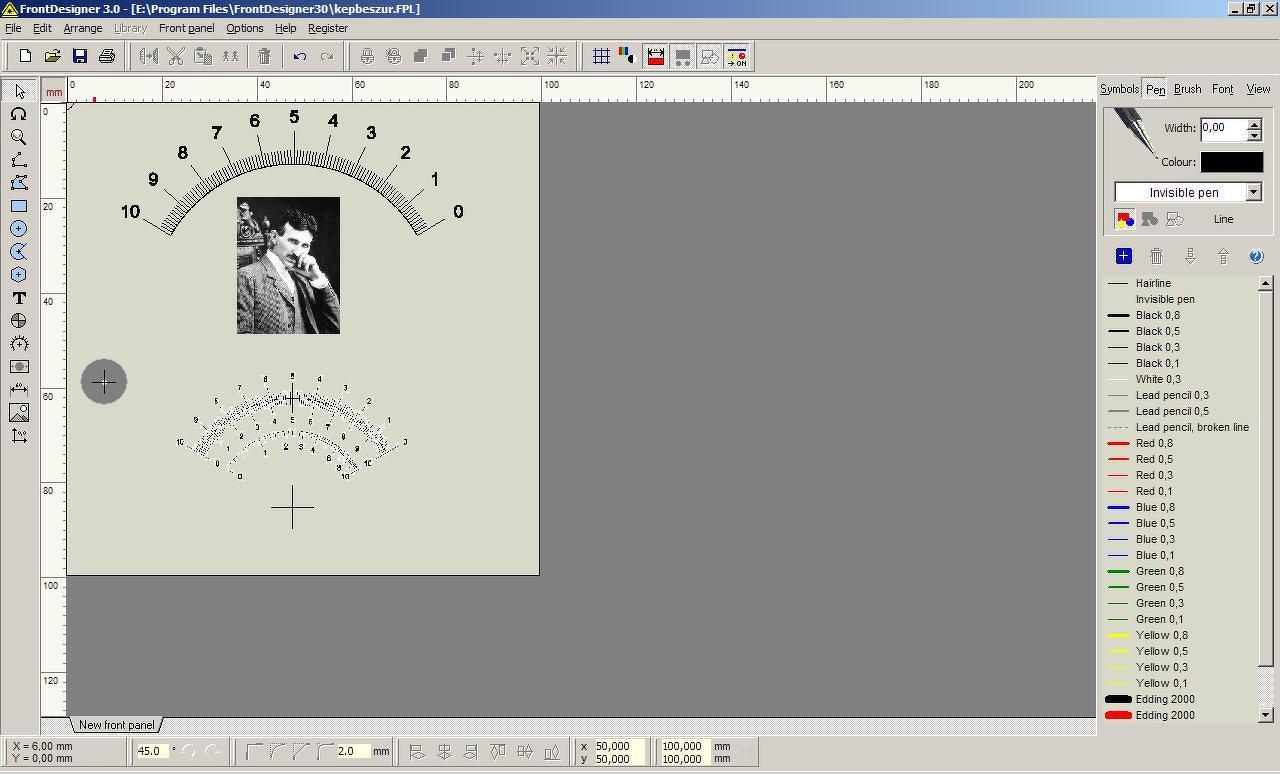Image resolution: width=1280 pixels, height=774 pixels.
Task: Select the Scale dial tool
Action: (x=18, y=344)
